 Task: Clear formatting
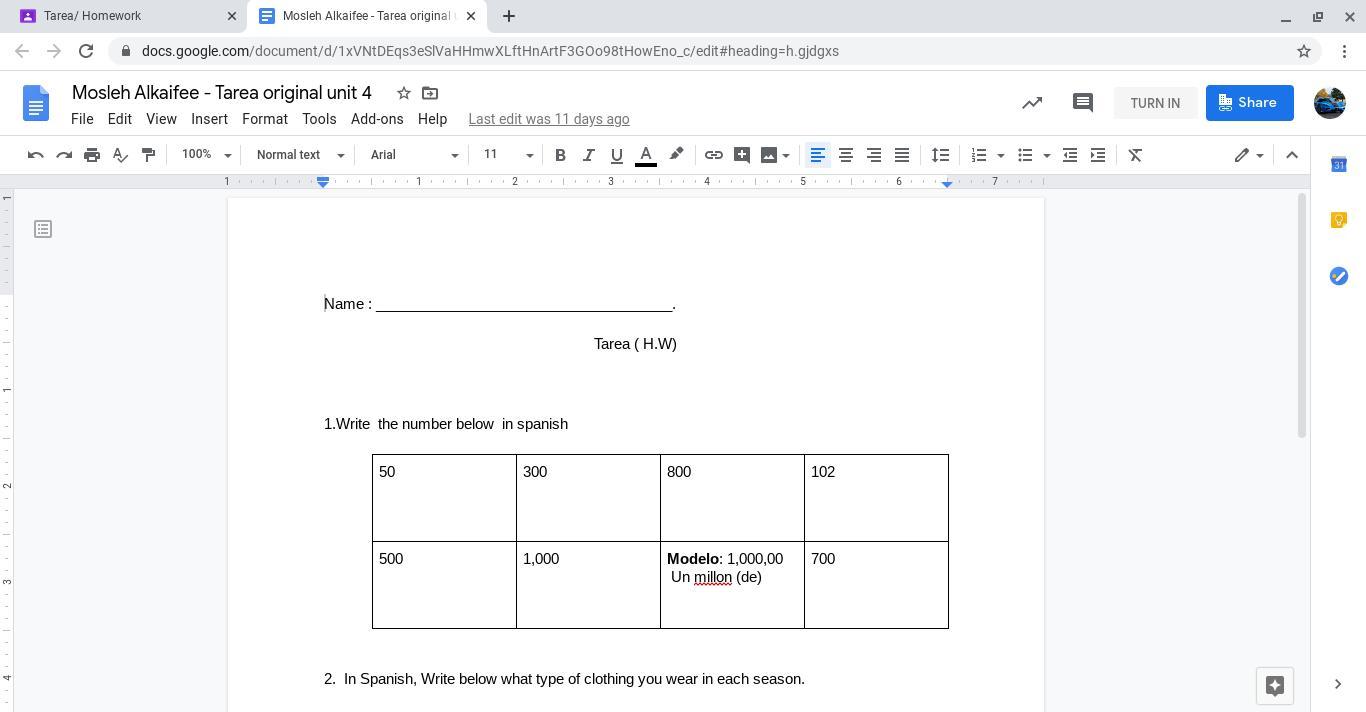coord(1135,155)
